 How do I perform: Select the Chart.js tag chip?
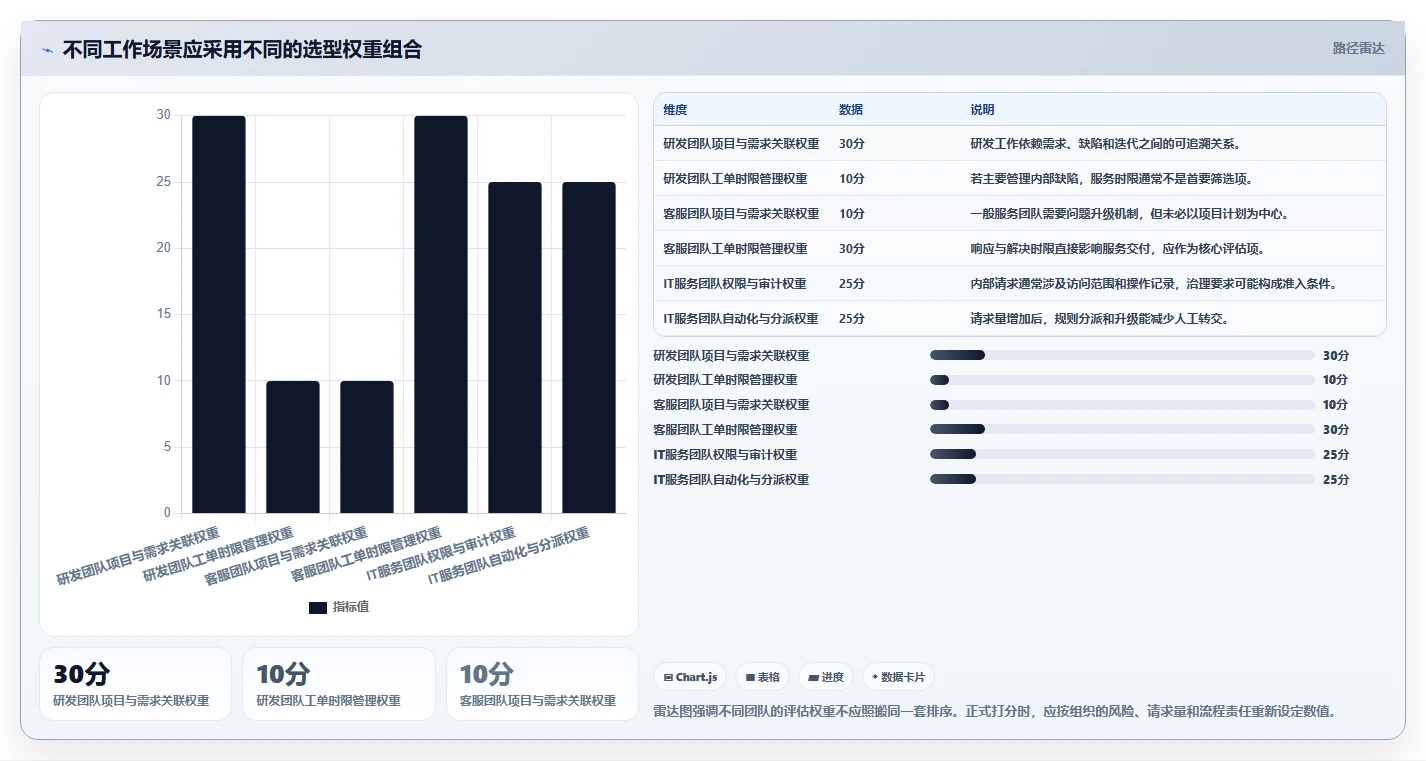pos(690,677)
